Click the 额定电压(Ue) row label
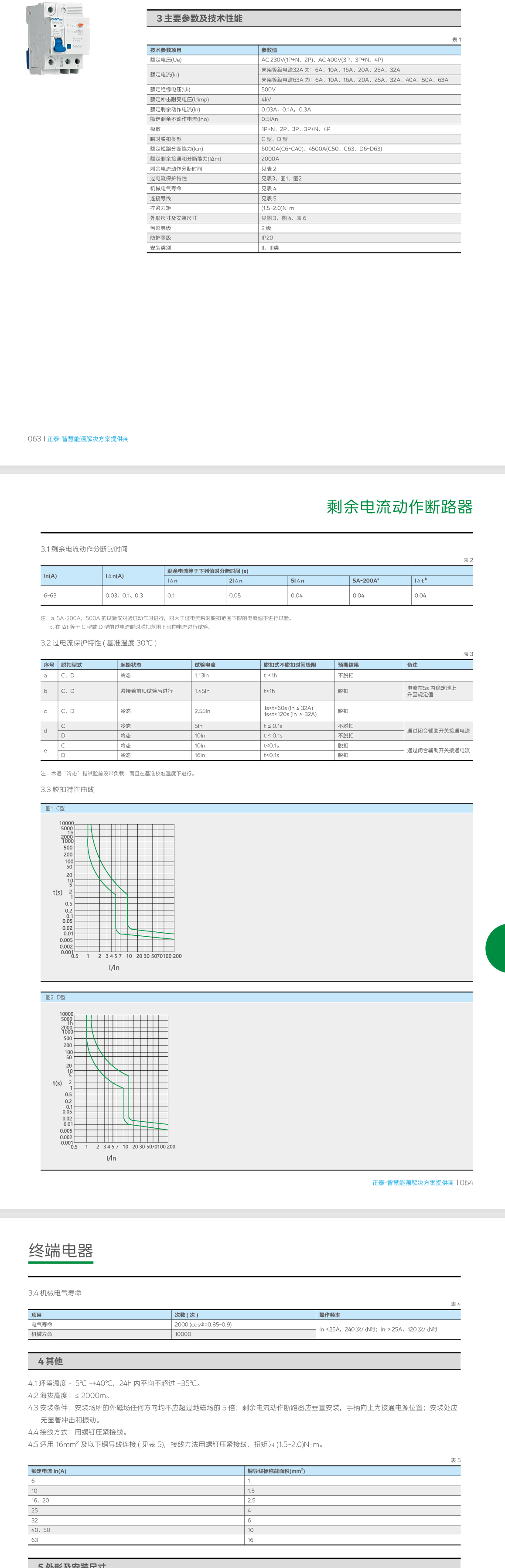The width and height of the screenshot is (505, 1568). coord(166,60)
